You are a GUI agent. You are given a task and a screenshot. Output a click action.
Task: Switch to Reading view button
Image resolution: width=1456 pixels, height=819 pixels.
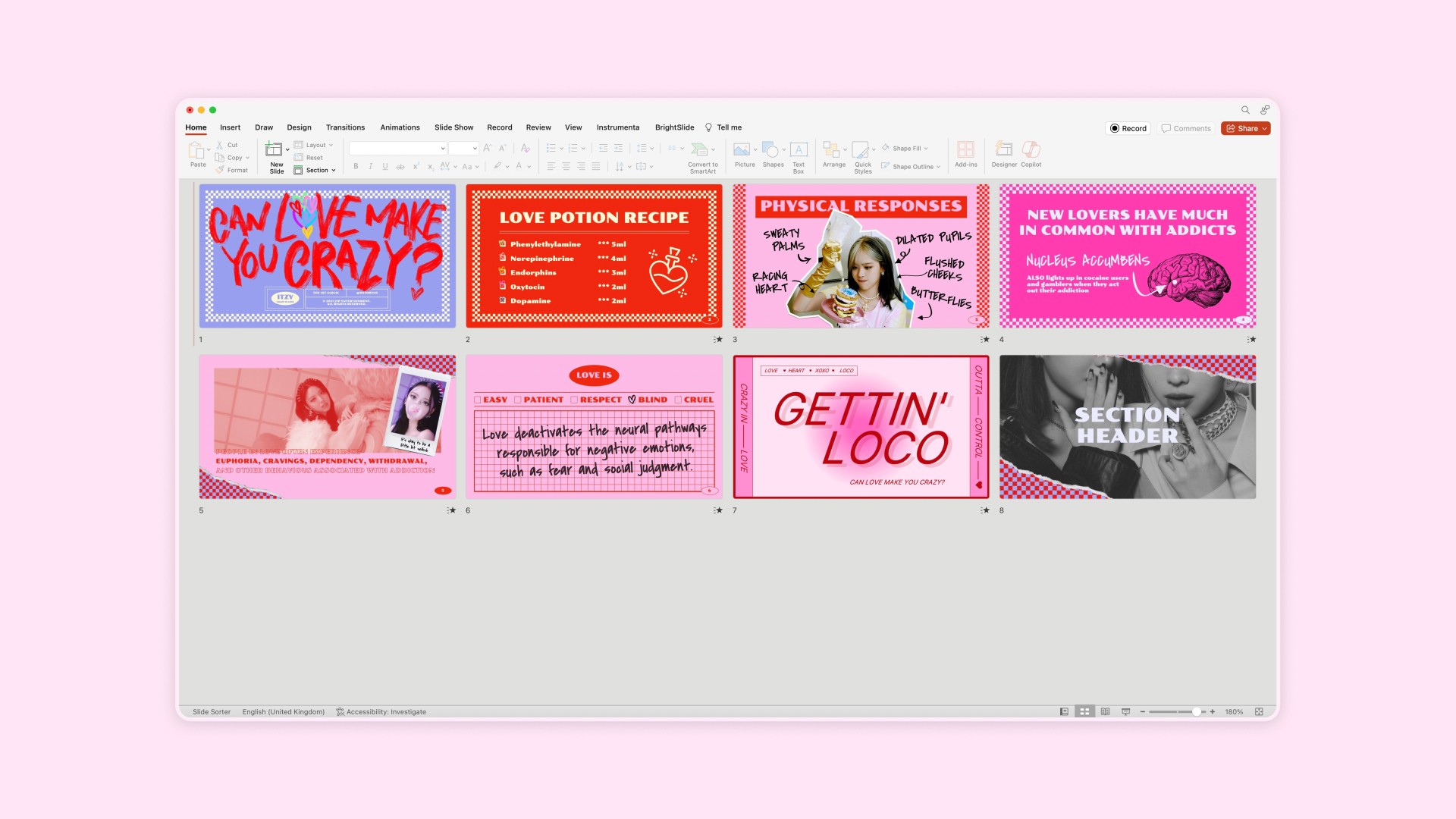click(1105, 712)
